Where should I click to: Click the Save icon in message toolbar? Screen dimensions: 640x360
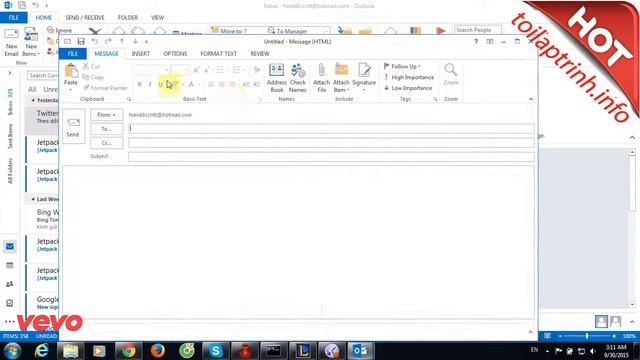81,41
